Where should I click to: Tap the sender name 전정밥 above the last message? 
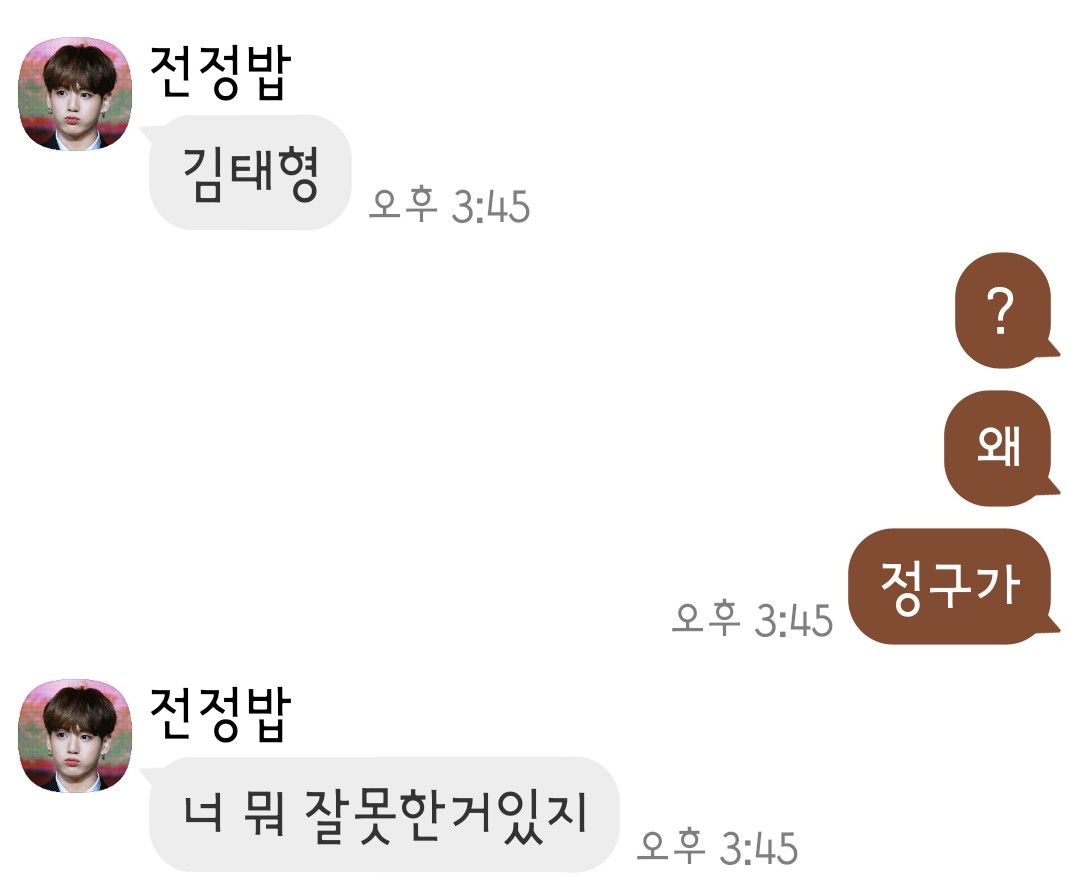pos(220,714)
